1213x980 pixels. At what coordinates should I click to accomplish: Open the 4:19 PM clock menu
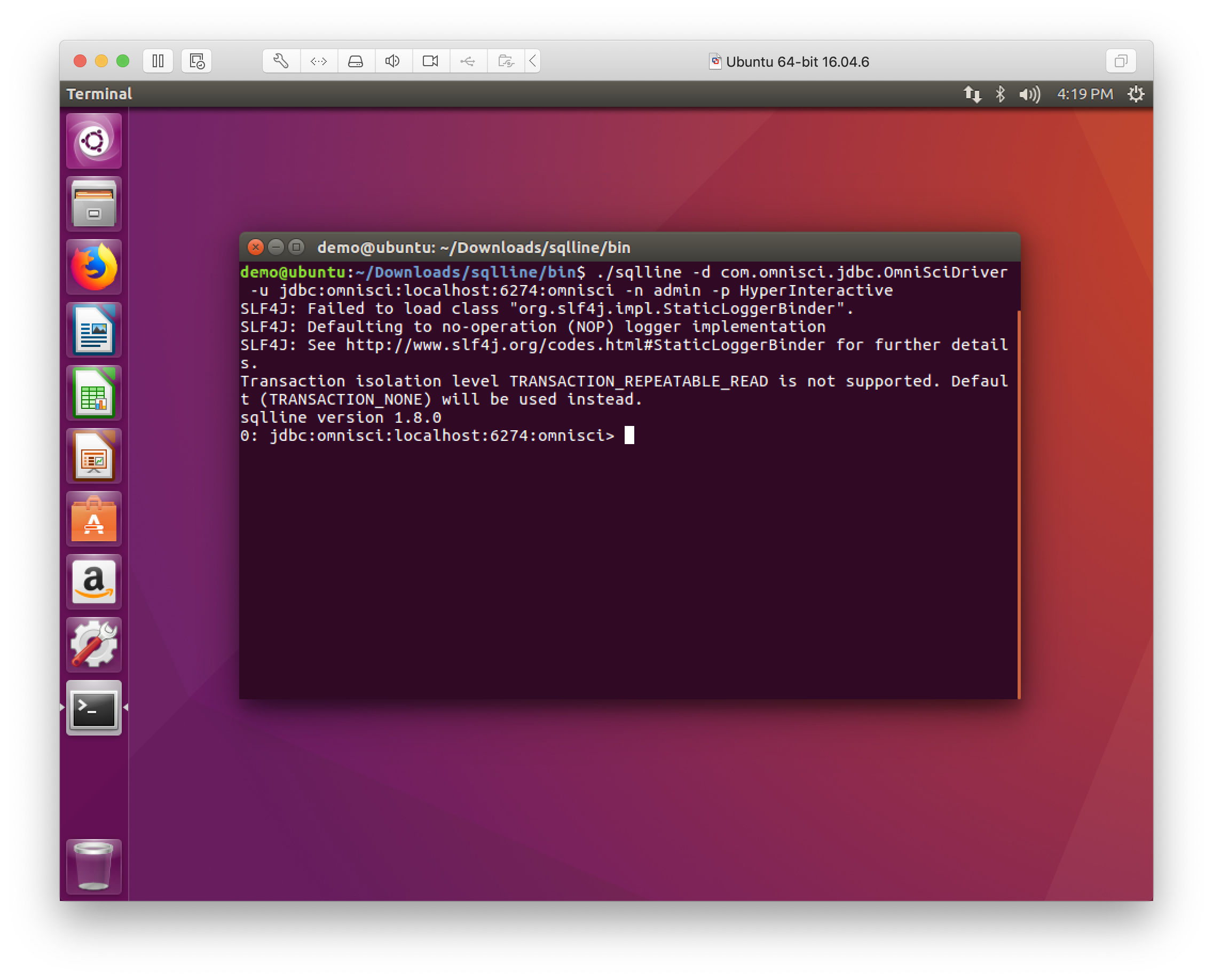tap(1085, 94)
